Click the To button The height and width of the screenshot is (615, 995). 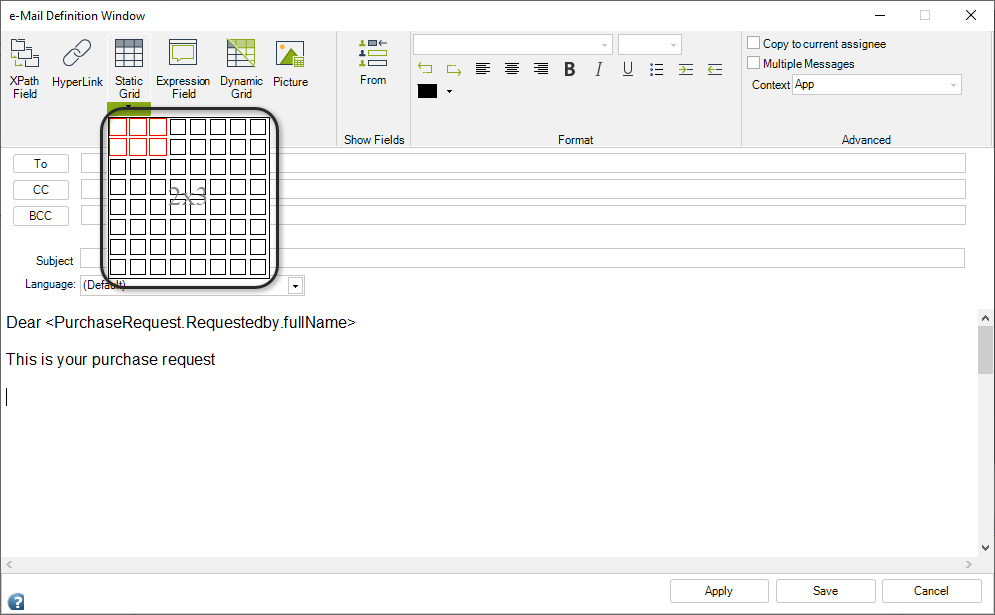(x=41, y=164)
